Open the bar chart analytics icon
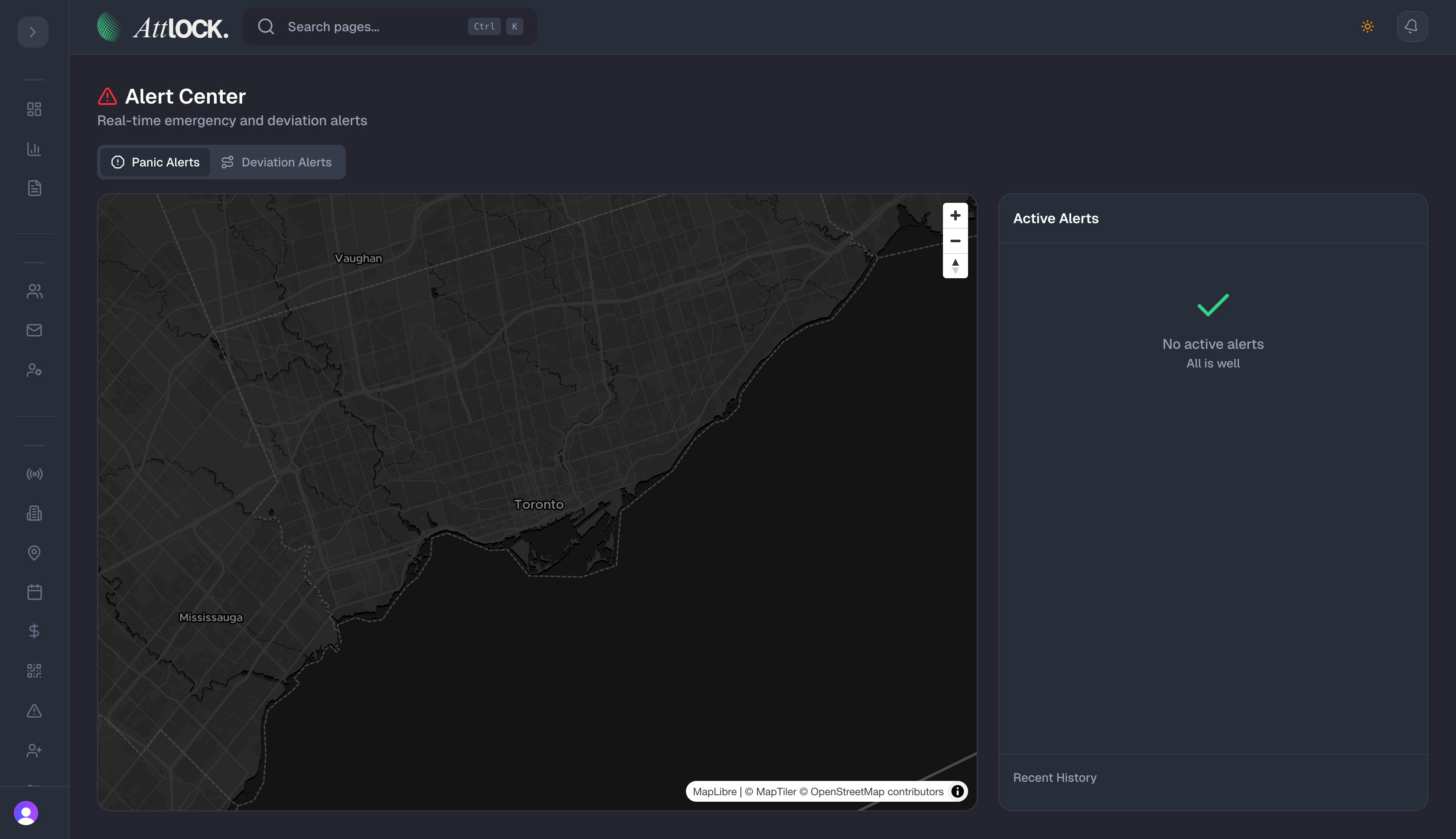The image size is (1456, 839). (x=34, y=149)
